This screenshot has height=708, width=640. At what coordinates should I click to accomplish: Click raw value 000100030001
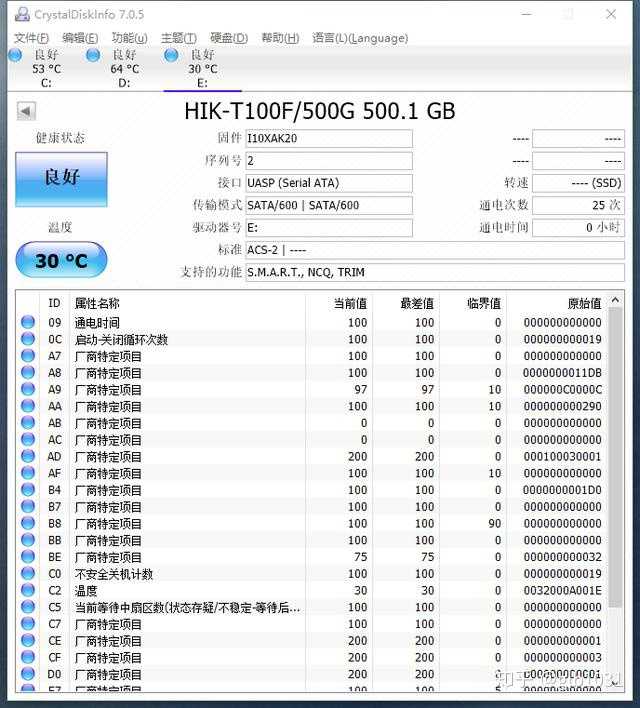pos(562,456)
